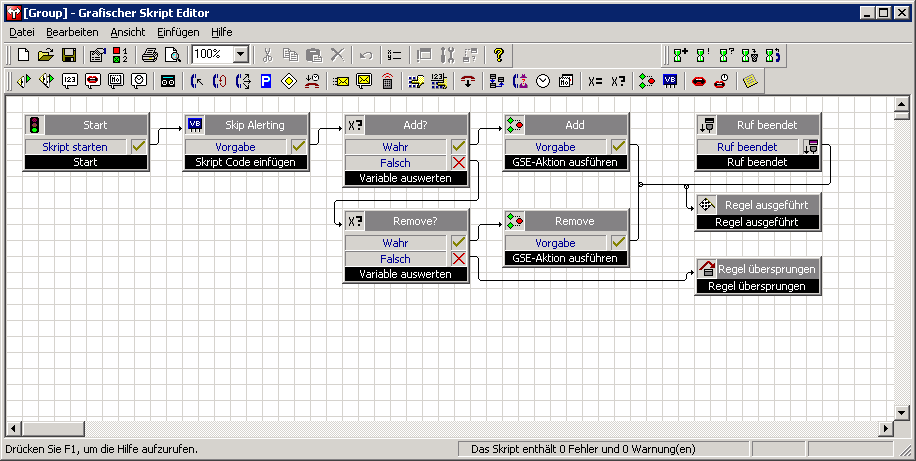Click the horizontal scrollbar right arrow
This screenshot has width=916, height=461.
(885, 428)
